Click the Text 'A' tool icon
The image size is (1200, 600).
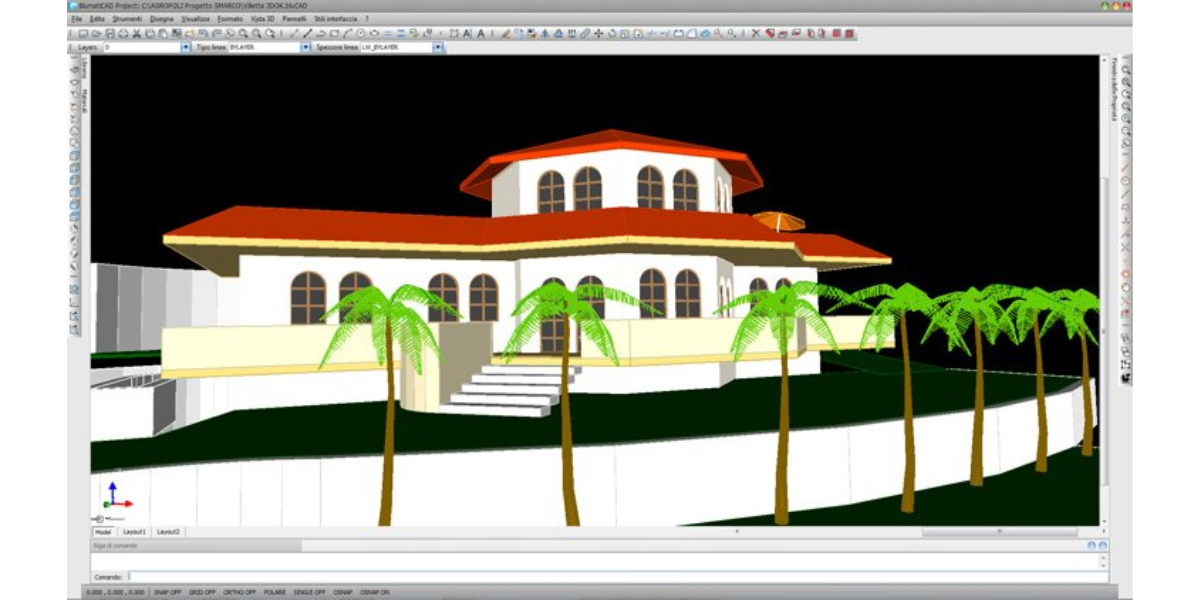point(480,33)
